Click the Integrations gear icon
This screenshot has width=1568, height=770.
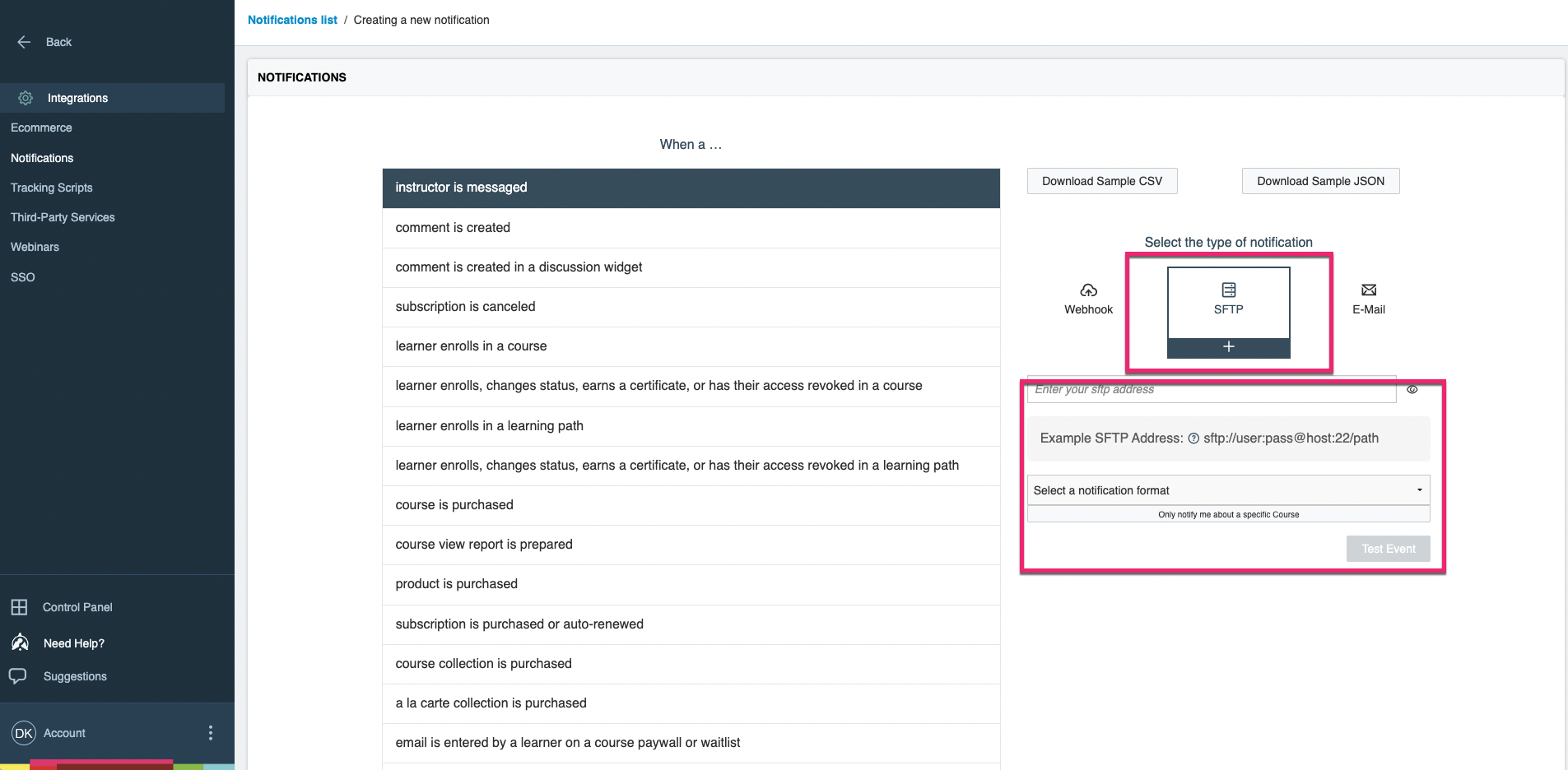(x=25, y=98)
